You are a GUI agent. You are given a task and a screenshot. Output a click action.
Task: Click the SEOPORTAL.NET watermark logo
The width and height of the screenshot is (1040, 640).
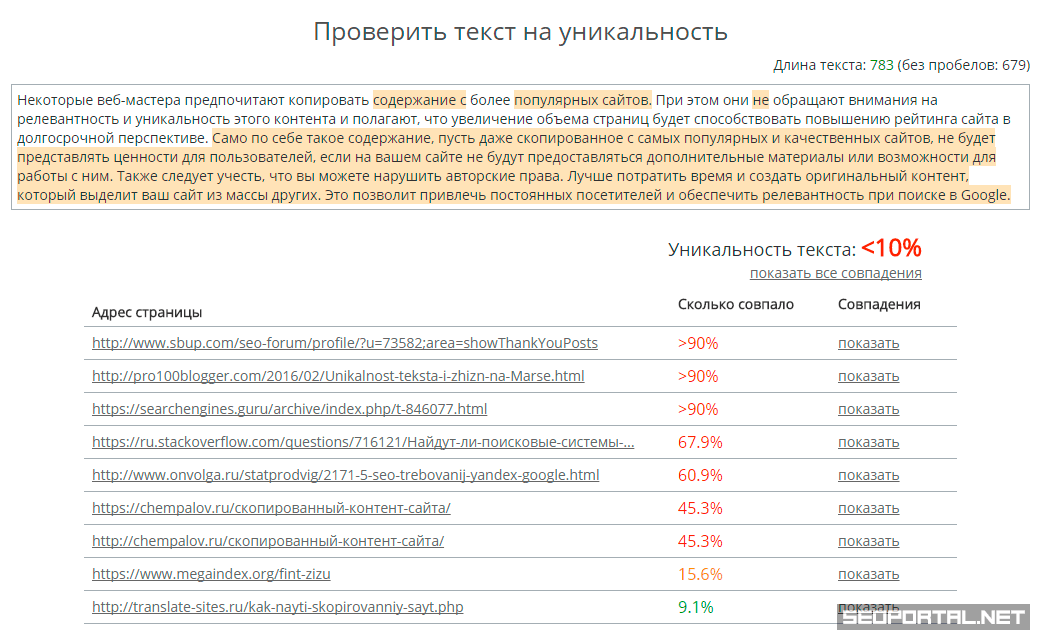(x=935, y=617)
